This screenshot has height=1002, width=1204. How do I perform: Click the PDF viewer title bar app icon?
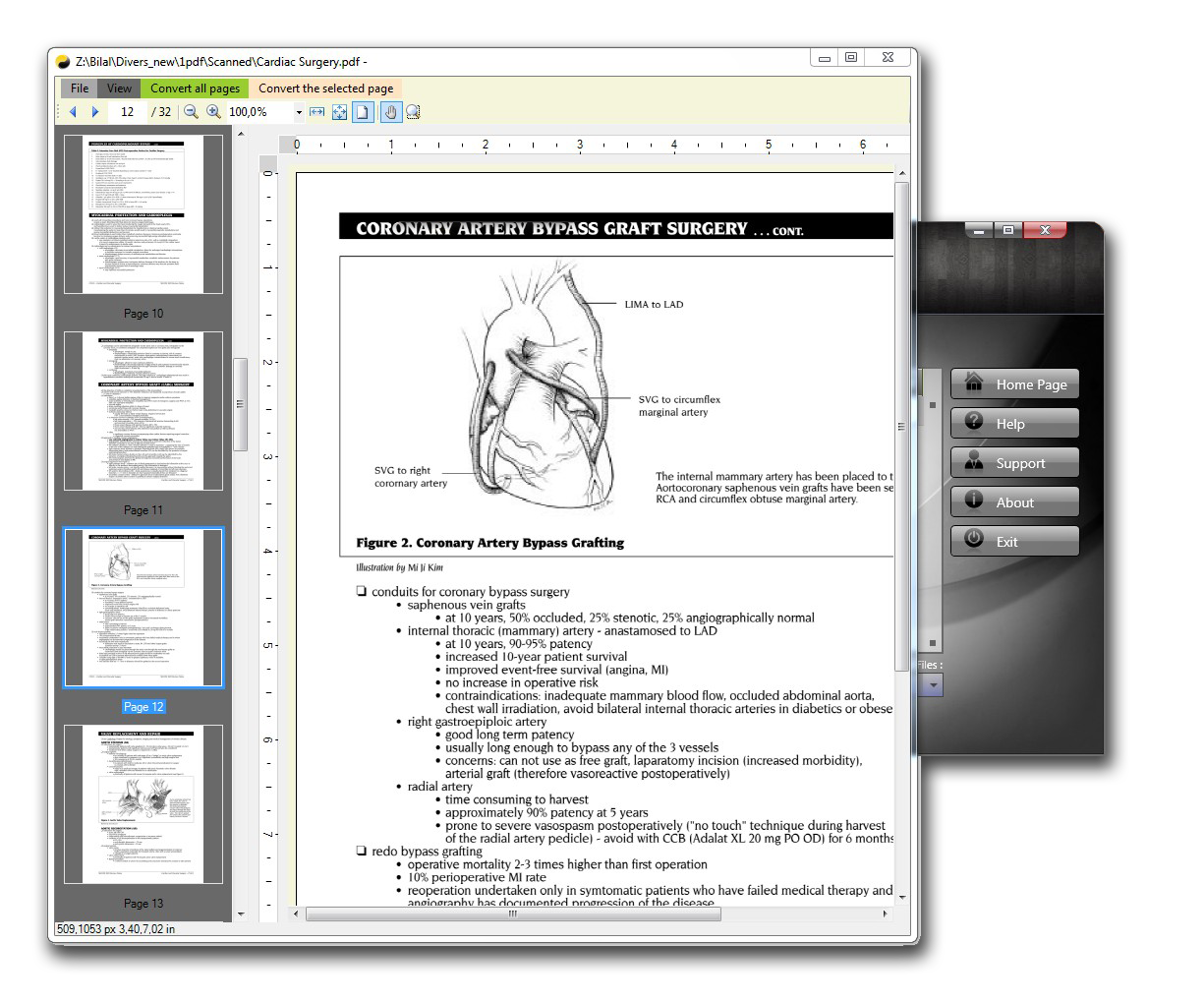coord(63,62)
